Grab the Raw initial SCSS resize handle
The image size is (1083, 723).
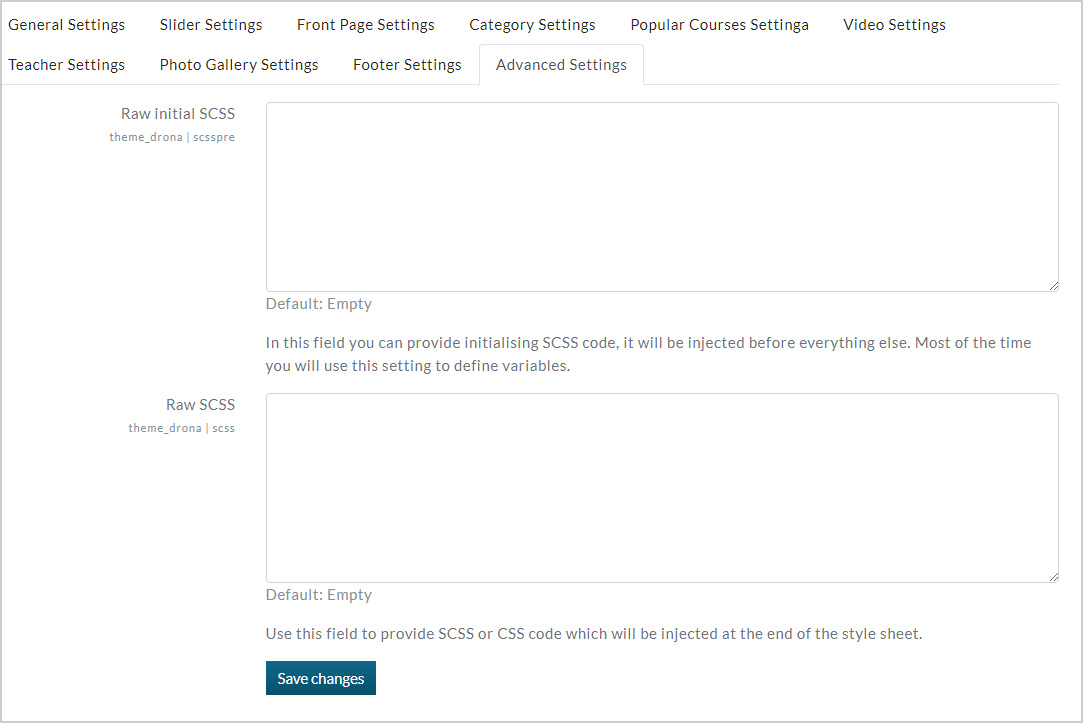point(1053,286)
